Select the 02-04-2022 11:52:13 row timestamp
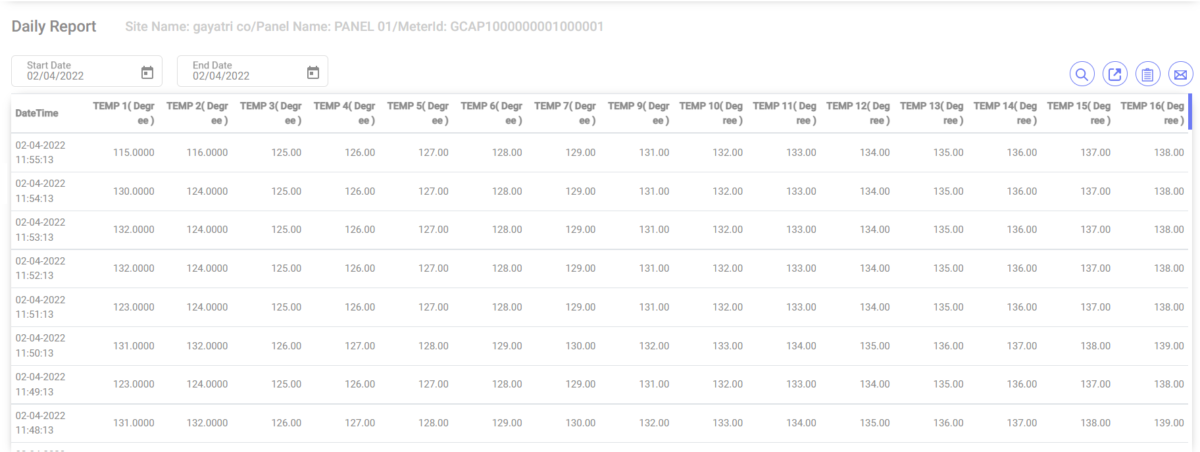1200x452 pixels. point(39,269)
